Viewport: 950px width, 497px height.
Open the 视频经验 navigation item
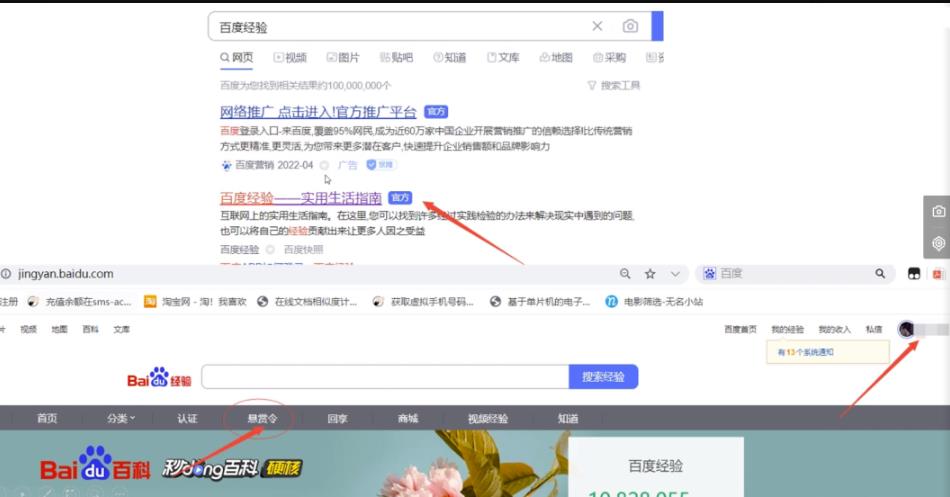coord(488,418)
